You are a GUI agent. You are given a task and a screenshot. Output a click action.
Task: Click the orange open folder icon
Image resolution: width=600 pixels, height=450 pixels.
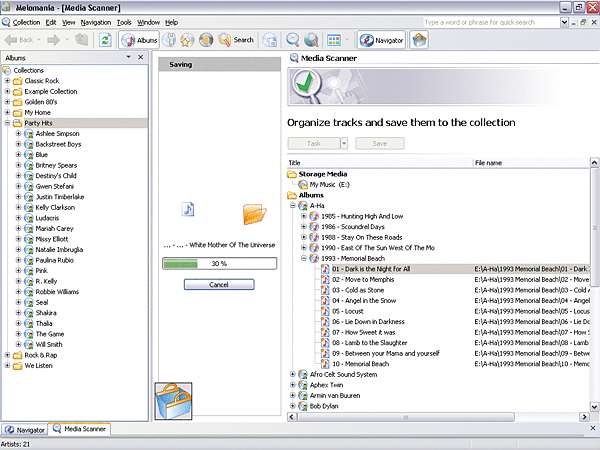click(x=254, y=213)
